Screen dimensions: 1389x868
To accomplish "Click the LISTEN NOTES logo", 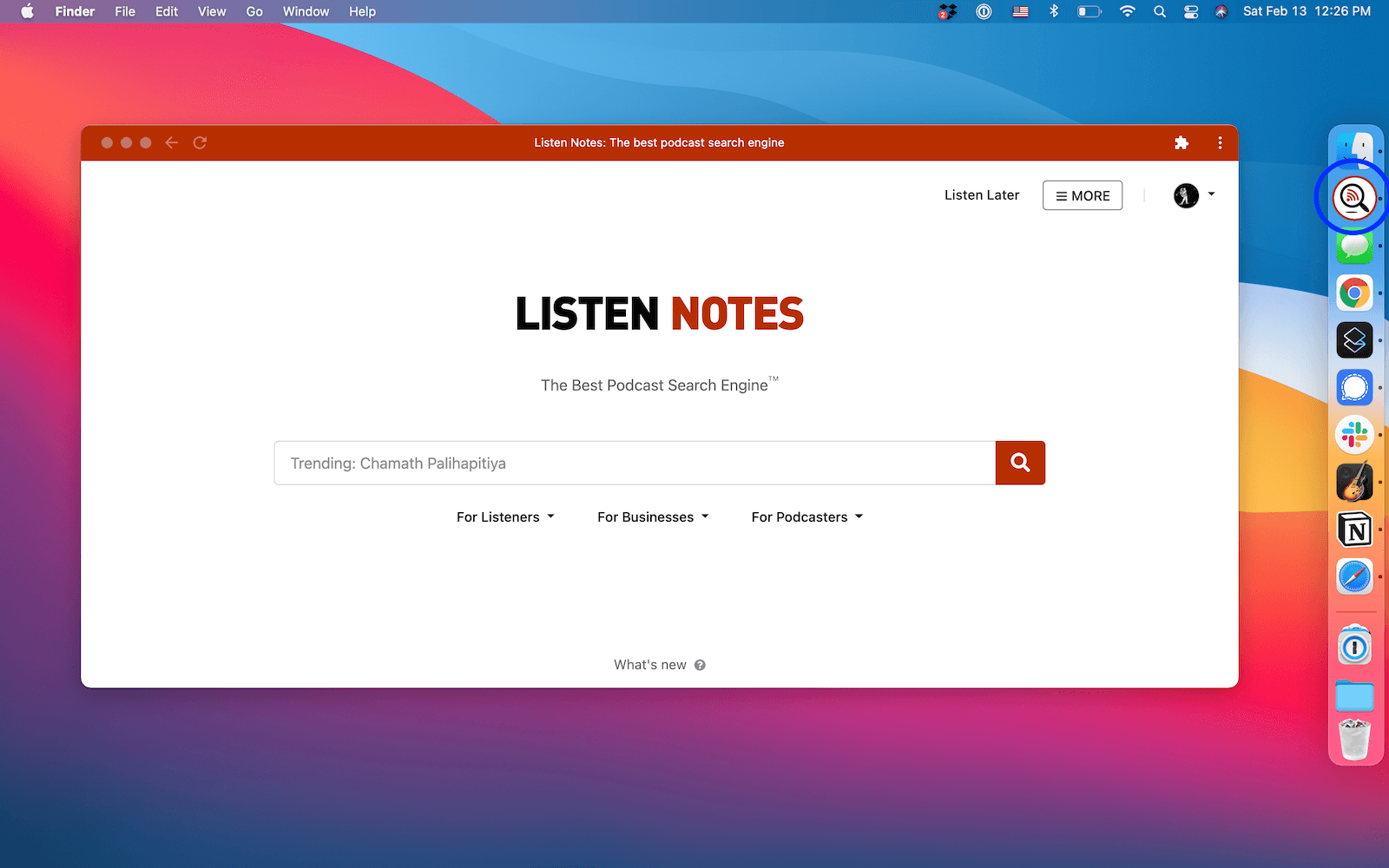I will [660, 313].
